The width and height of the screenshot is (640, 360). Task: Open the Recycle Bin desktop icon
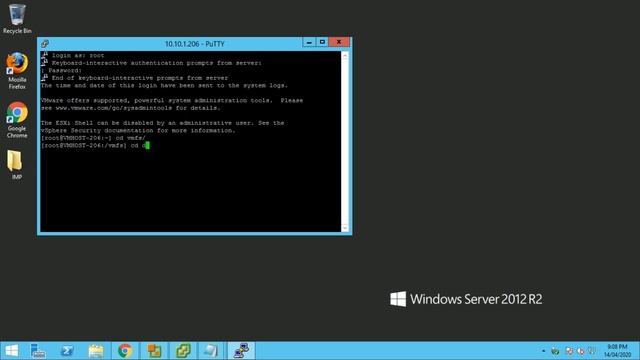point(17,18)
